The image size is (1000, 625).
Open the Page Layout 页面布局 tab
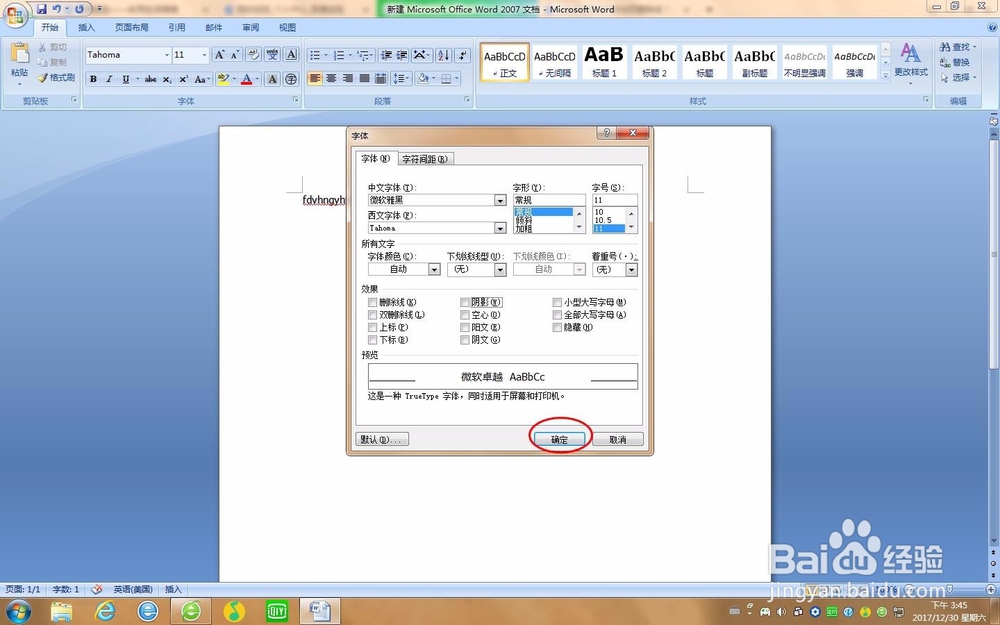(x=131, y=27)
